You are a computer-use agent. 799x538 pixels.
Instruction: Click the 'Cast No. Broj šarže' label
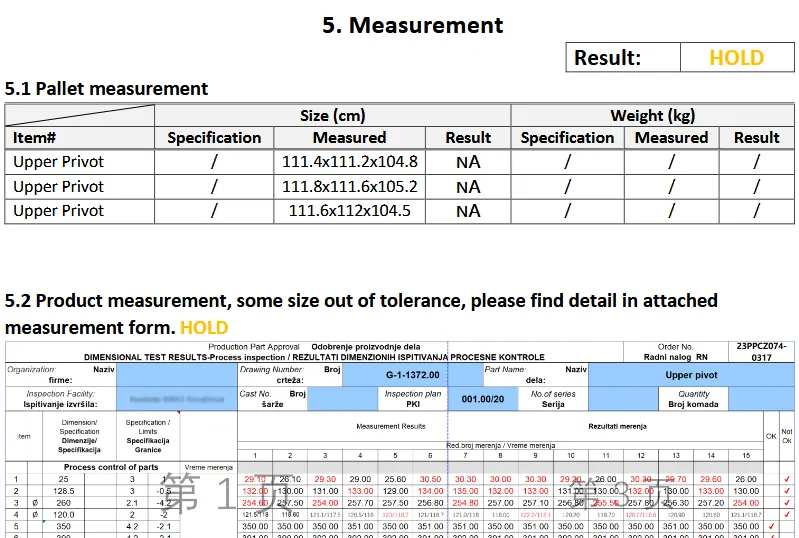[273, 399]
